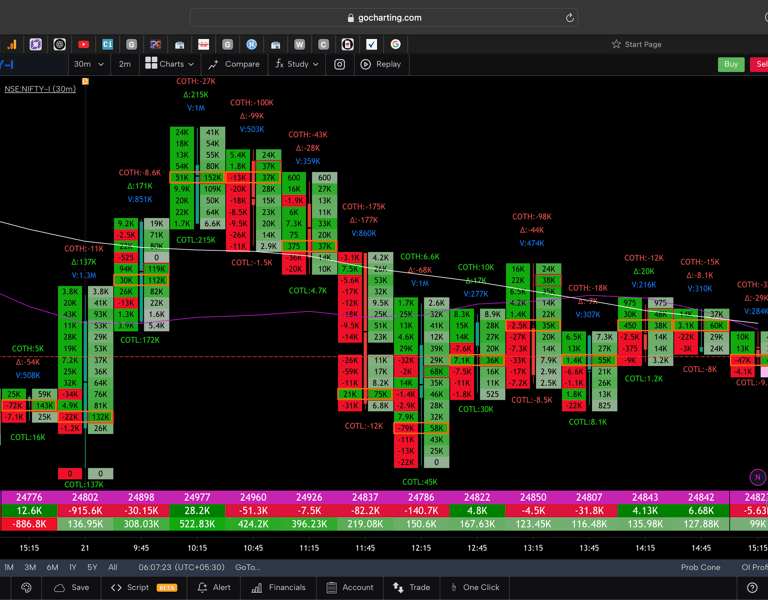
Task: Open the Google bookmark icon
Action: pyautogui.click(x=396, y=45)
